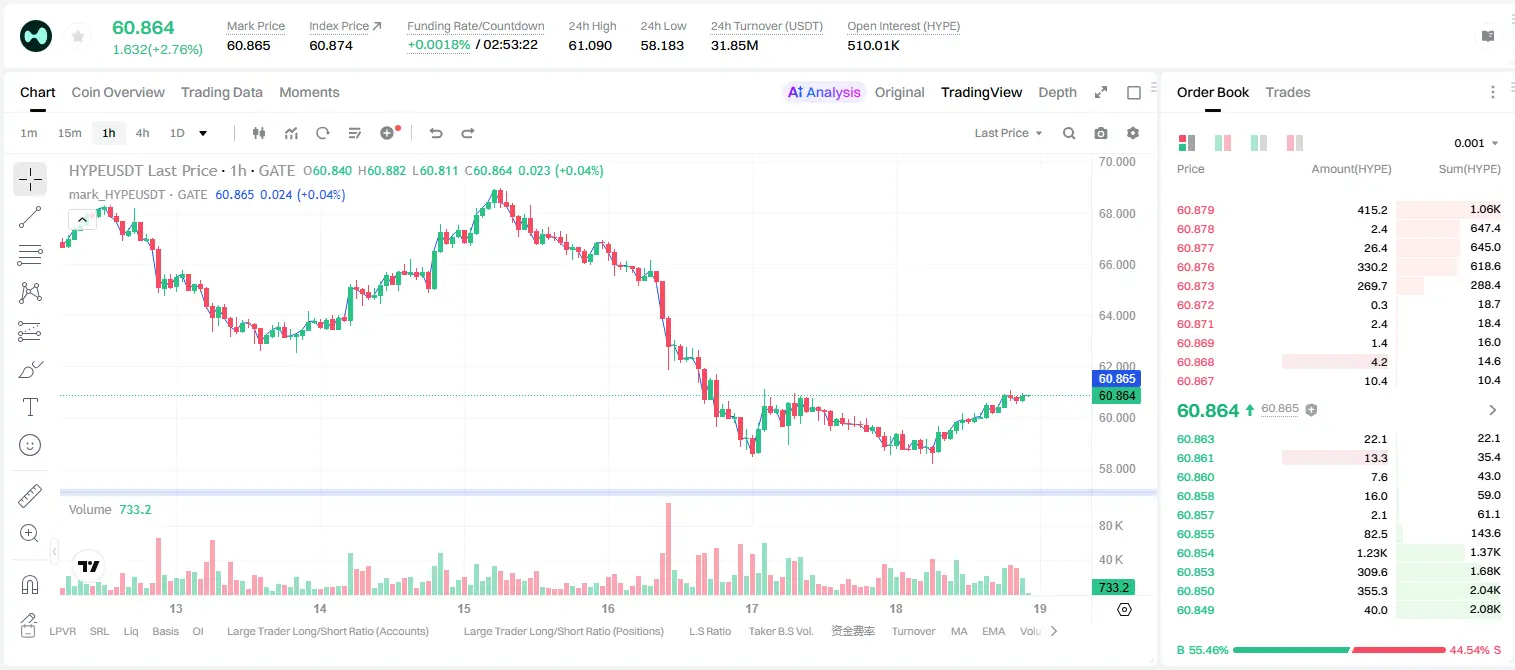Image resolution: width=1515 pixels, height=670 pixels.
Task: Show only sell orders in order book
Action: pos(1294,143)
